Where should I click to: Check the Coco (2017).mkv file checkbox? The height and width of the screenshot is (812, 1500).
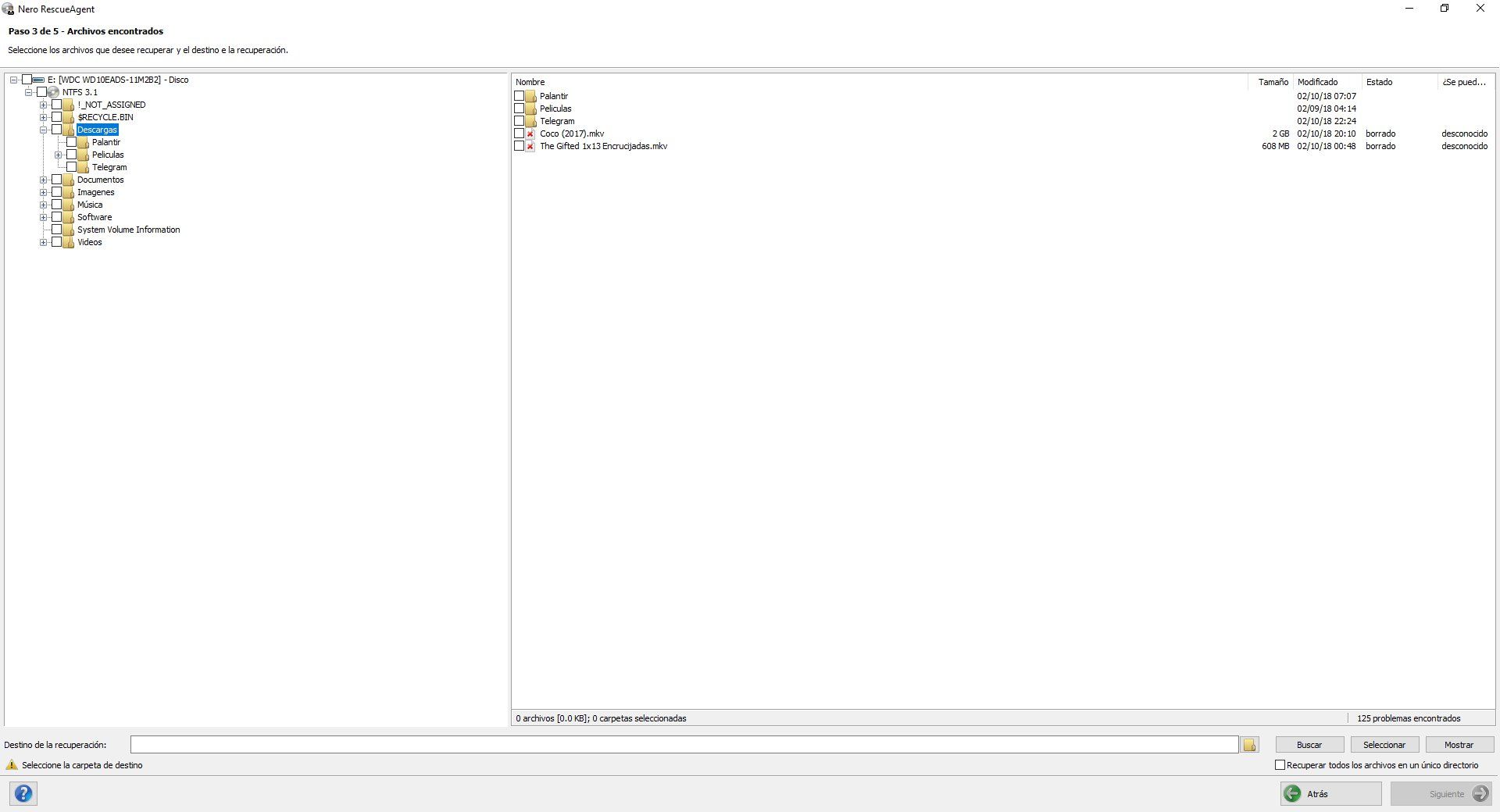coord(519,134)
